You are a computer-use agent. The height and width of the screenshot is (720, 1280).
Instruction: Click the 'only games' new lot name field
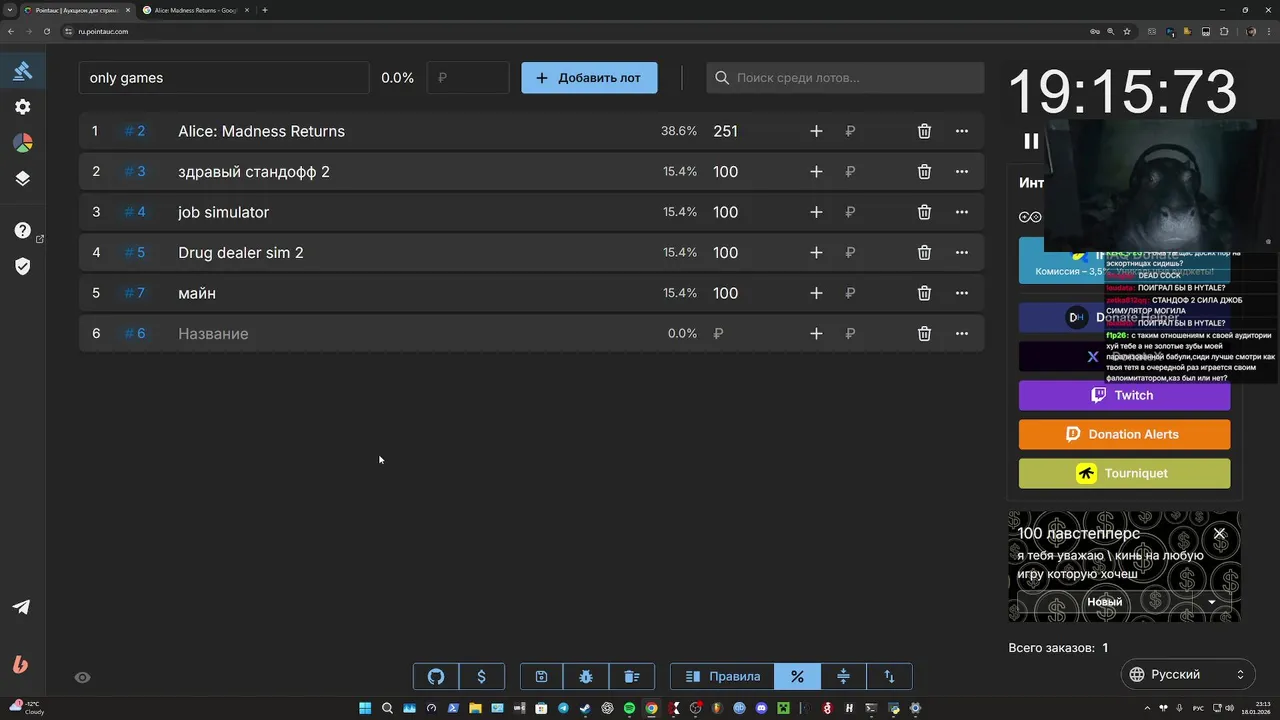[x=224, y=78]
